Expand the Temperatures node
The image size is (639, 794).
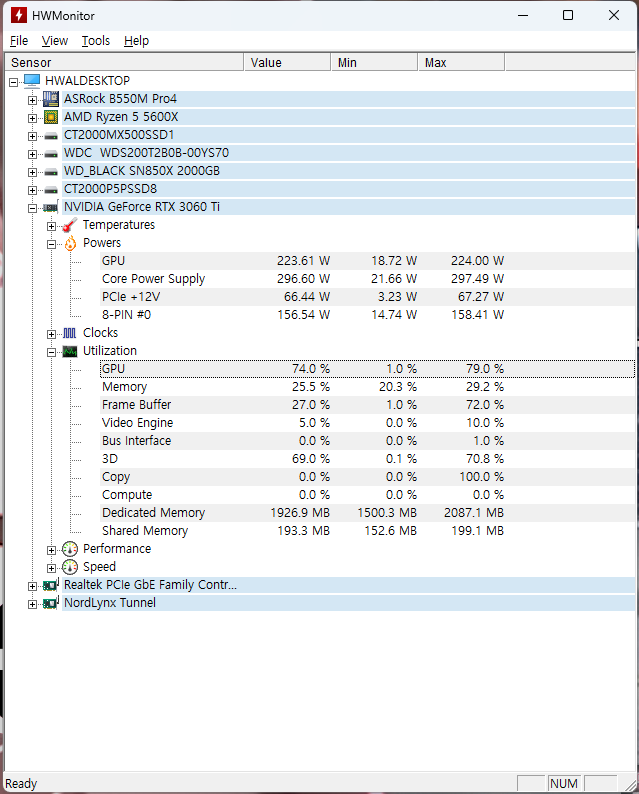pyautogui.click(x=52, y=225)
